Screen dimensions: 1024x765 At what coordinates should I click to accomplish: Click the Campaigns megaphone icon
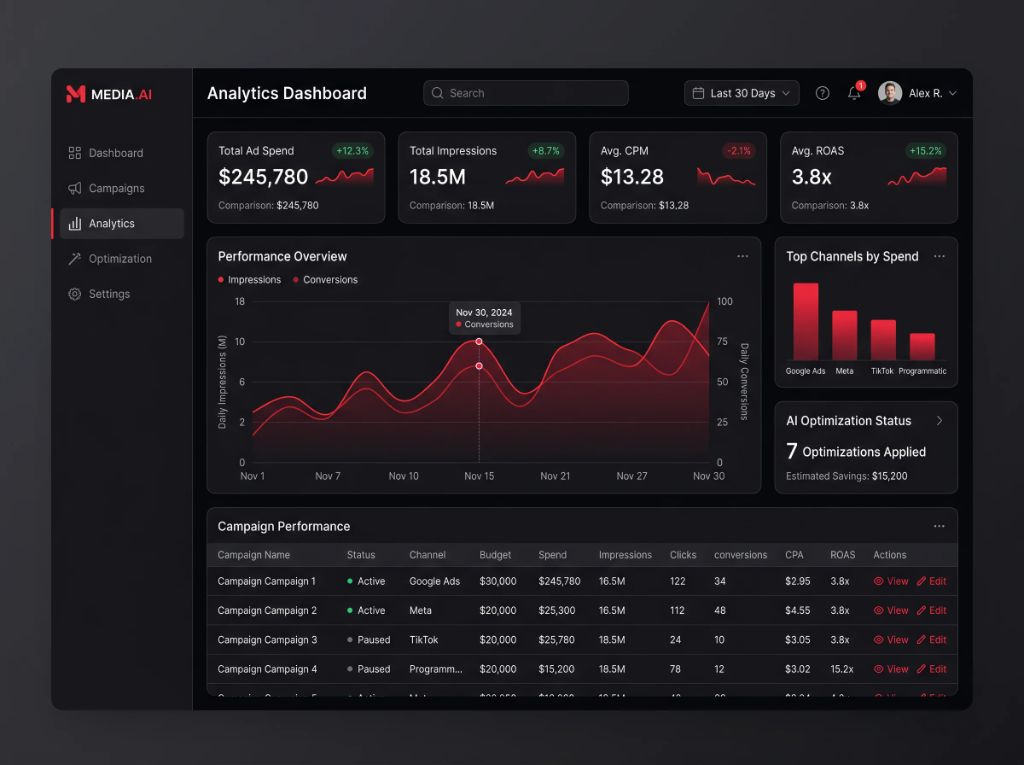coord(74,188)
